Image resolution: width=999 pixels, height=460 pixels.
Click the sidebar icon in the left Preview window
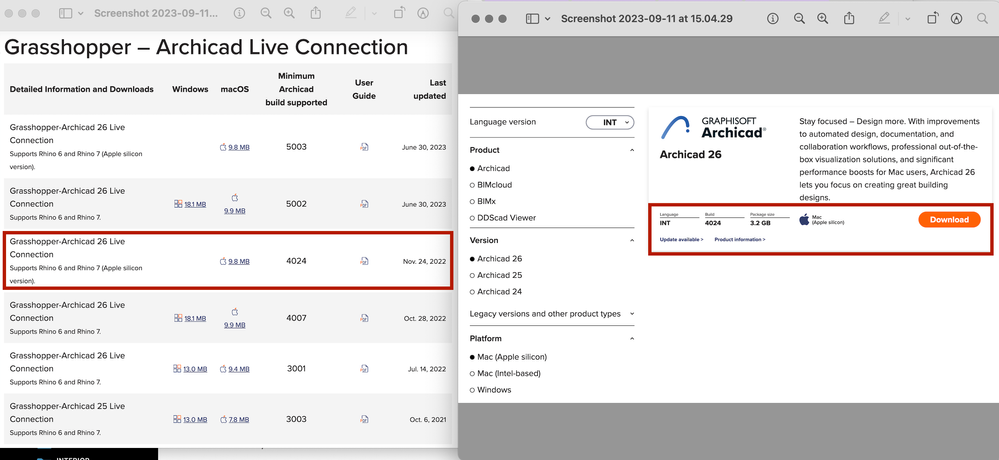(x=66, y=13)
